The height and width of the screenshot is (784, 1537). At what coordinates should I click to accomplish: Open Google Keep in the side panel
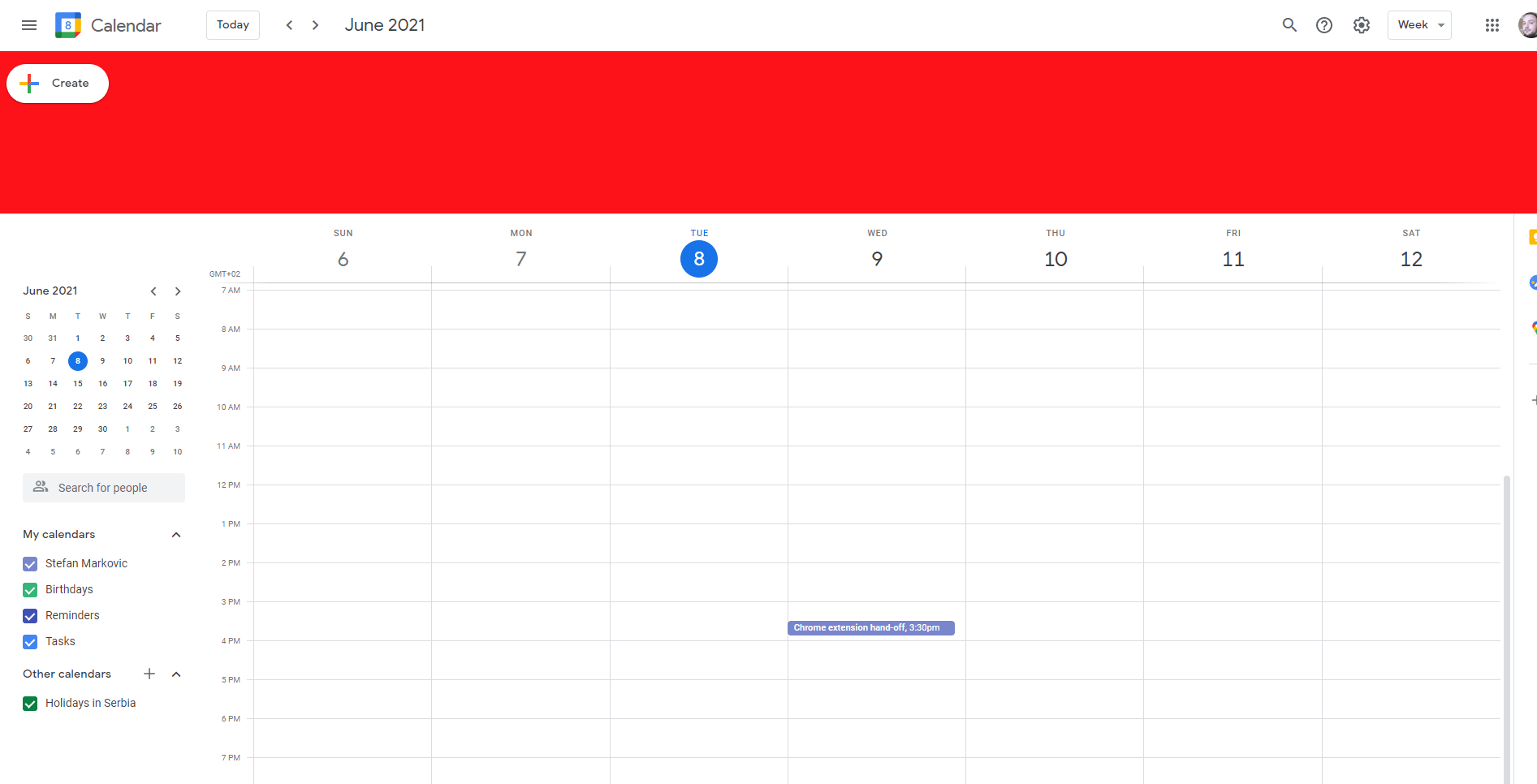point(1534,237)
